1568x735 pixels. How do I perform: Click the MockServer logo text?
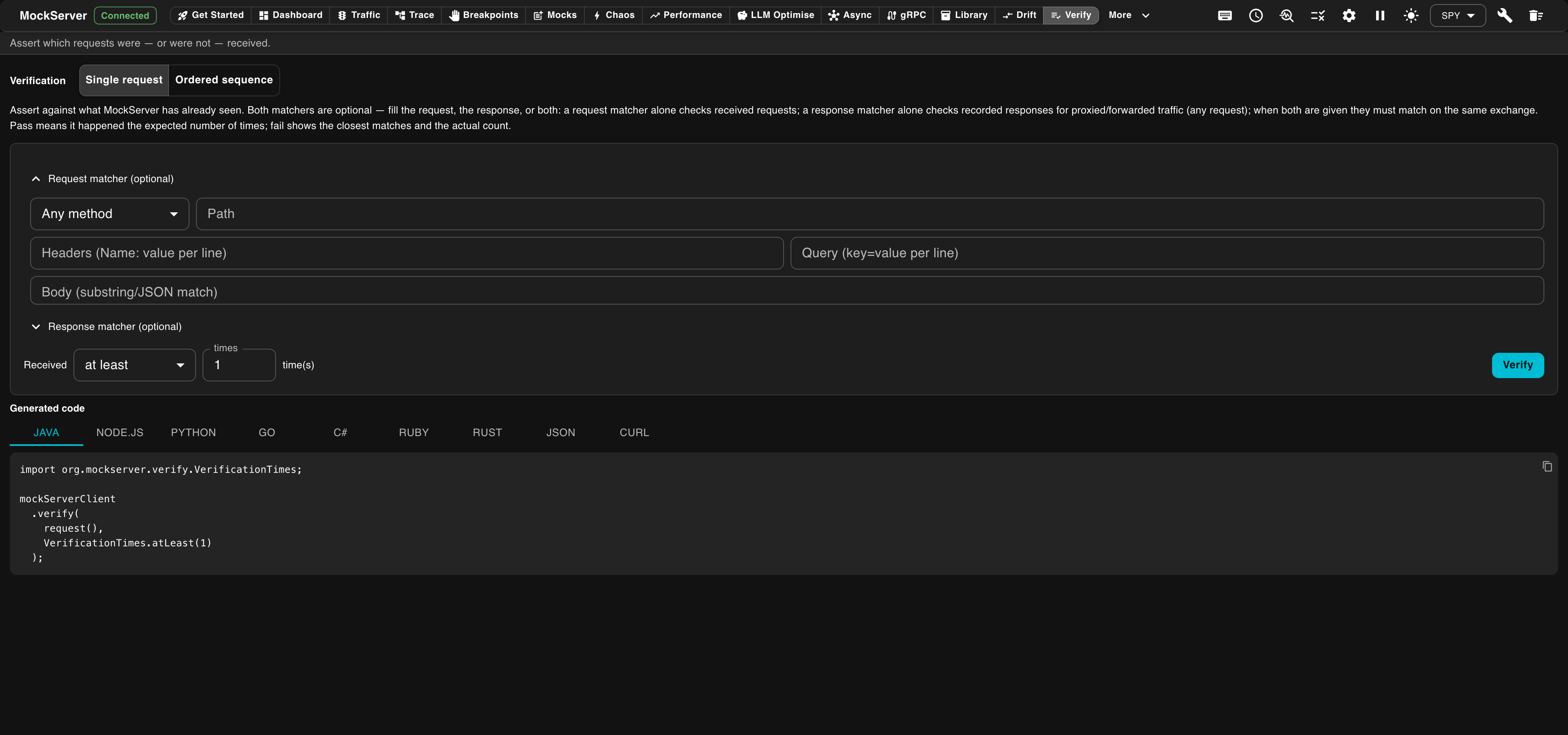pyautogui.click(x=53, y=16)
